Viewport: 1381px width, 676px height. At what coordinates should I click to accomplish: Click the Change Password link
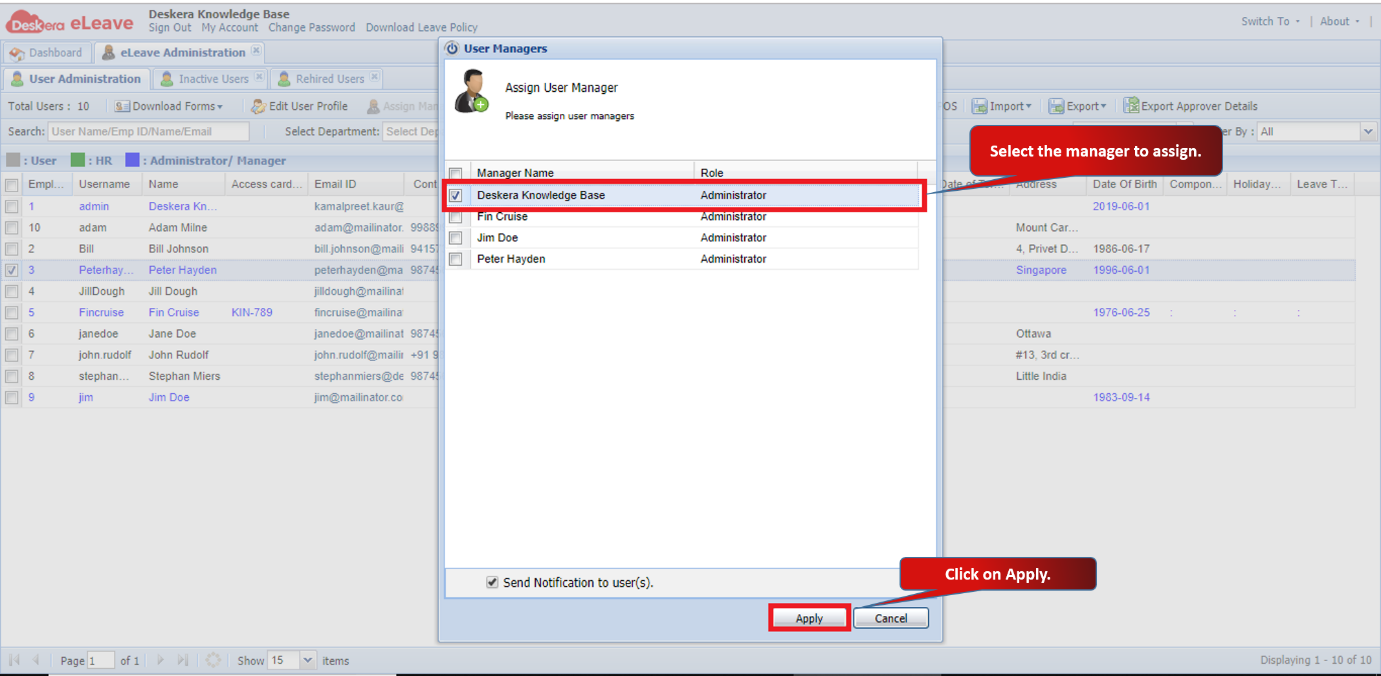pyautogui.click(x=312, y=28)
